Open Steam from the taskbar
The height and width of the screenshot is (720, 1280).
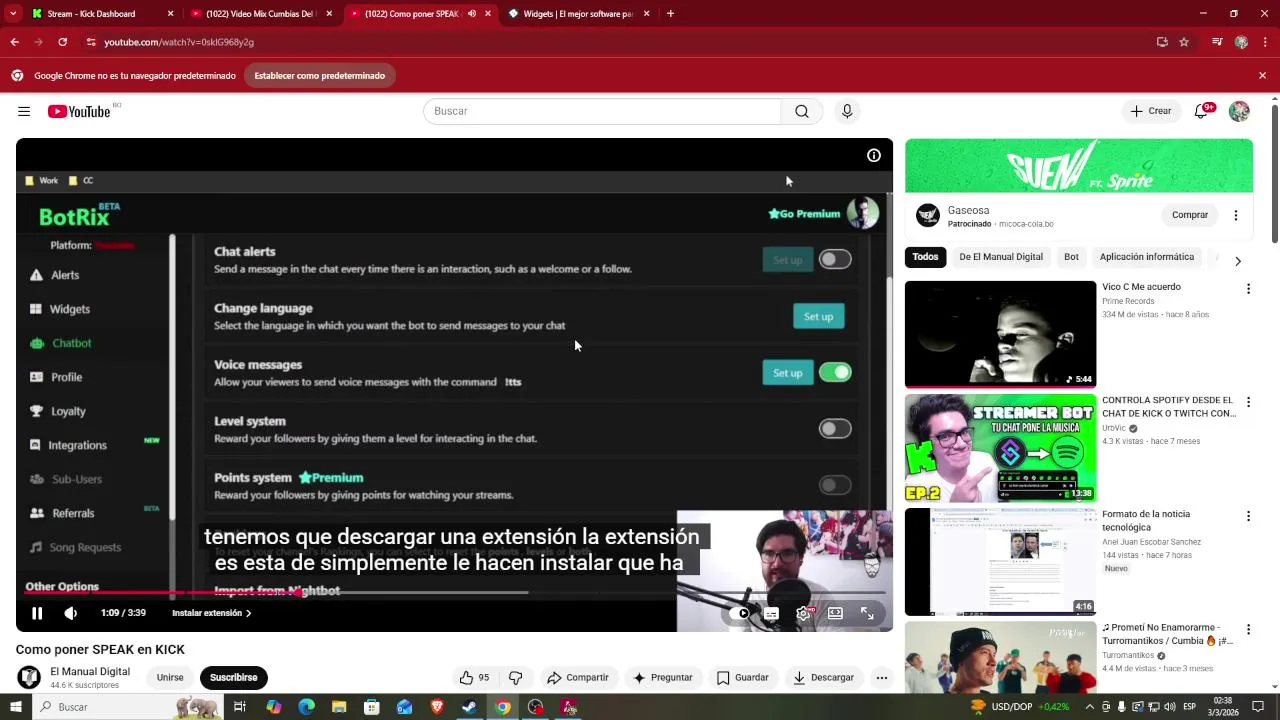click(x=469, y=707)
